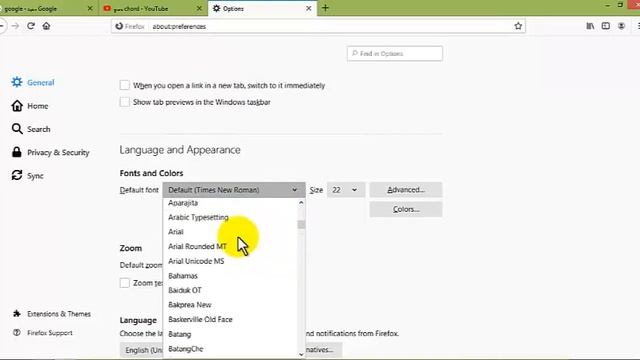Choose Baidak OT font
The image size is (640, 360).
(231, 290)
